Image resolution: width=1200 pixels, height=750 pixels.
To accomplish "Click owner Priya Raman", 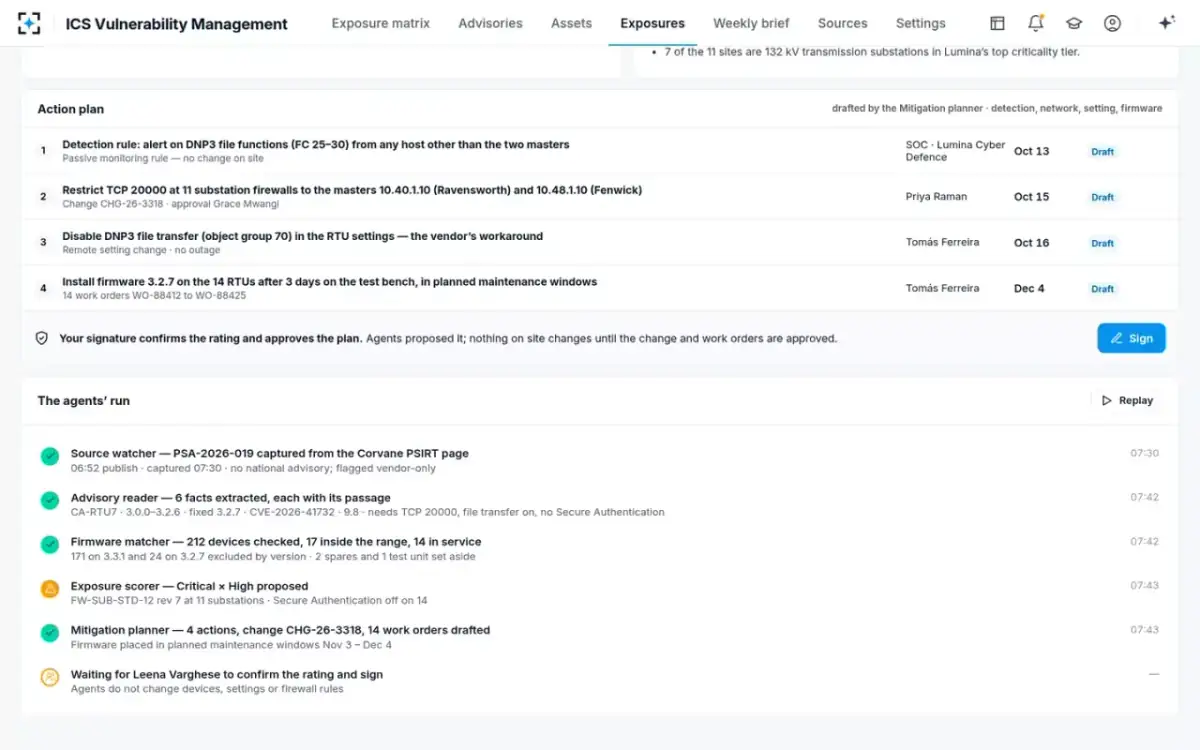I will (936, 197).
